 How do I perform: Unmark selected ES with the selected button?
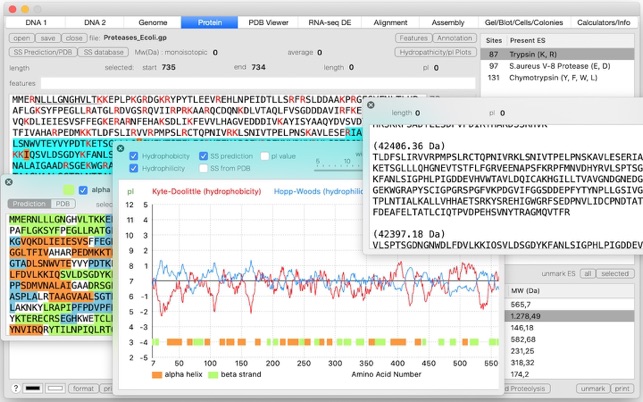(615, 274)
